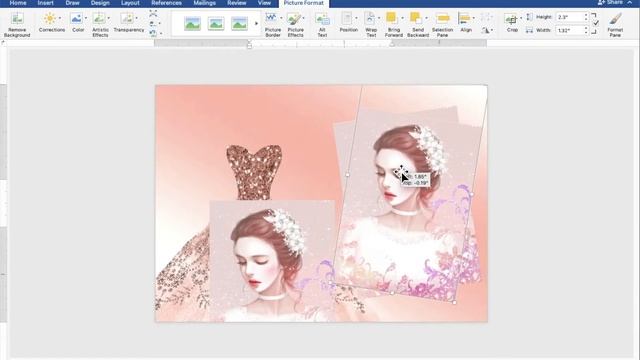The image size is (640, 360).
Task: Expand the Transparency dropdown arrow
Action: tap(136, 18)
